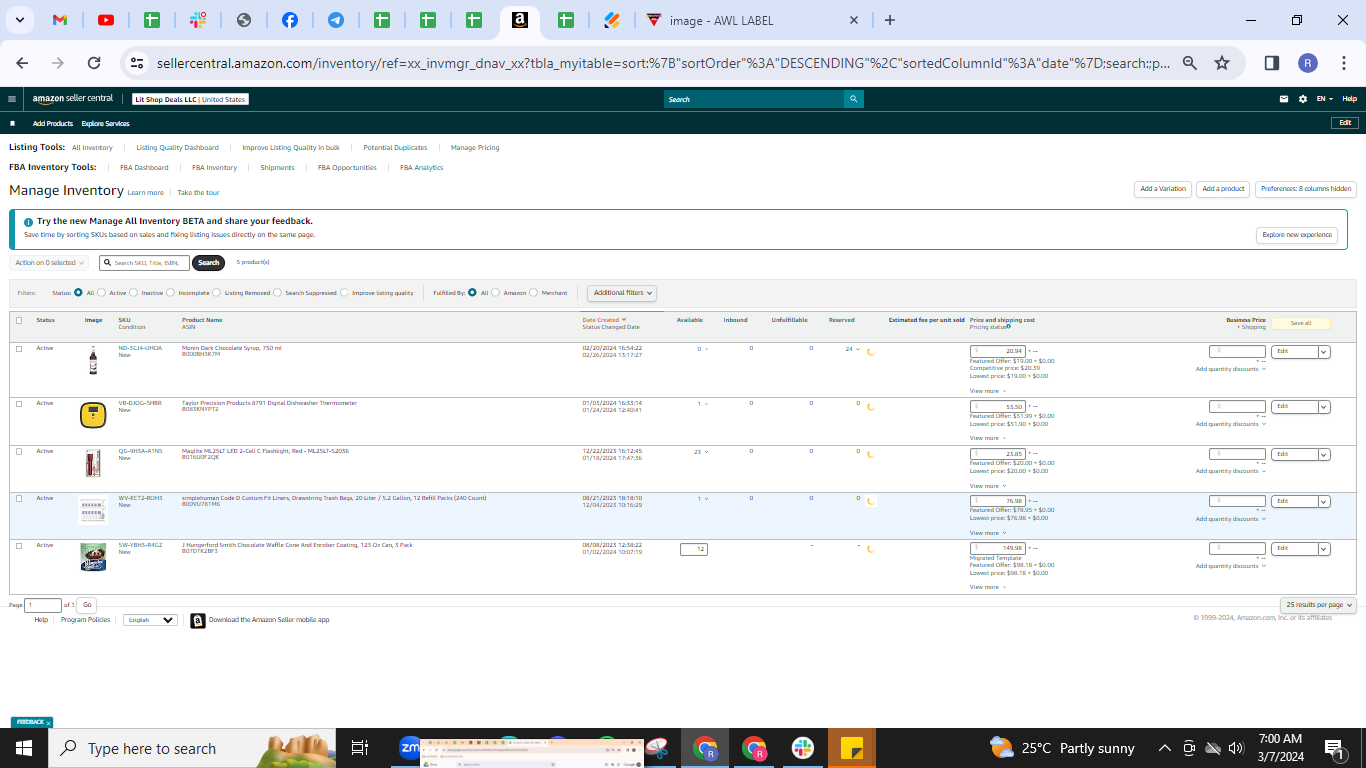Open the EN language dropdown
The height and width of the screenshot is (768, 1366).
pos(1325,99)
